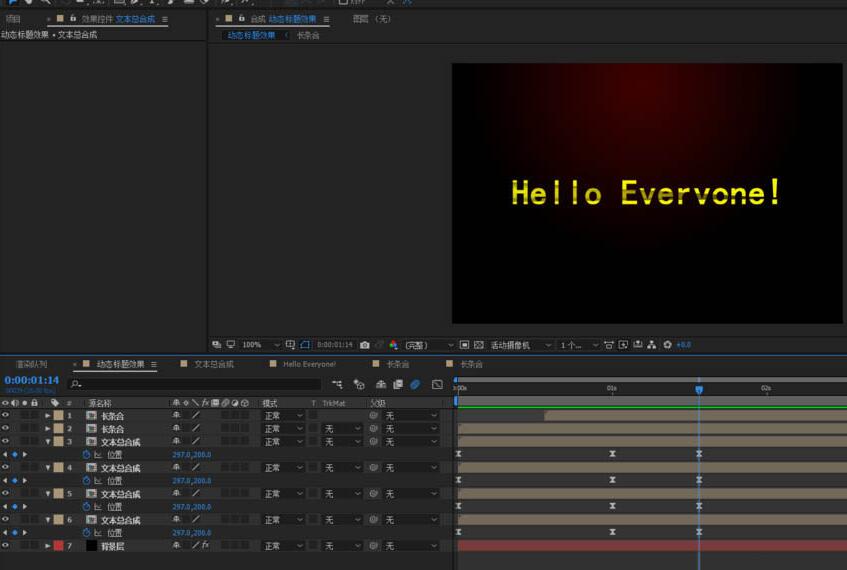Click parent pick whip for layer 7

click(373, 546)
